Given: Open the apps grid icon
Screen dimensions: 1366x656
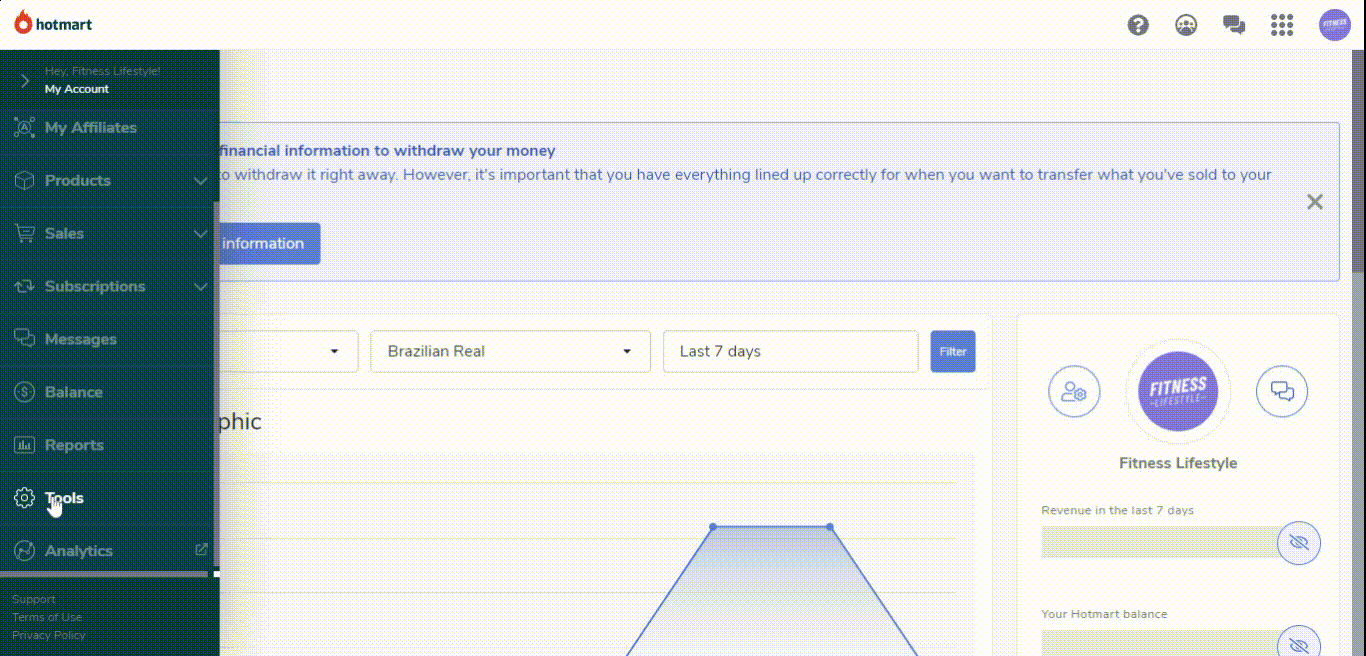Looking at the screenshot, I should (x=1282, y=25).
